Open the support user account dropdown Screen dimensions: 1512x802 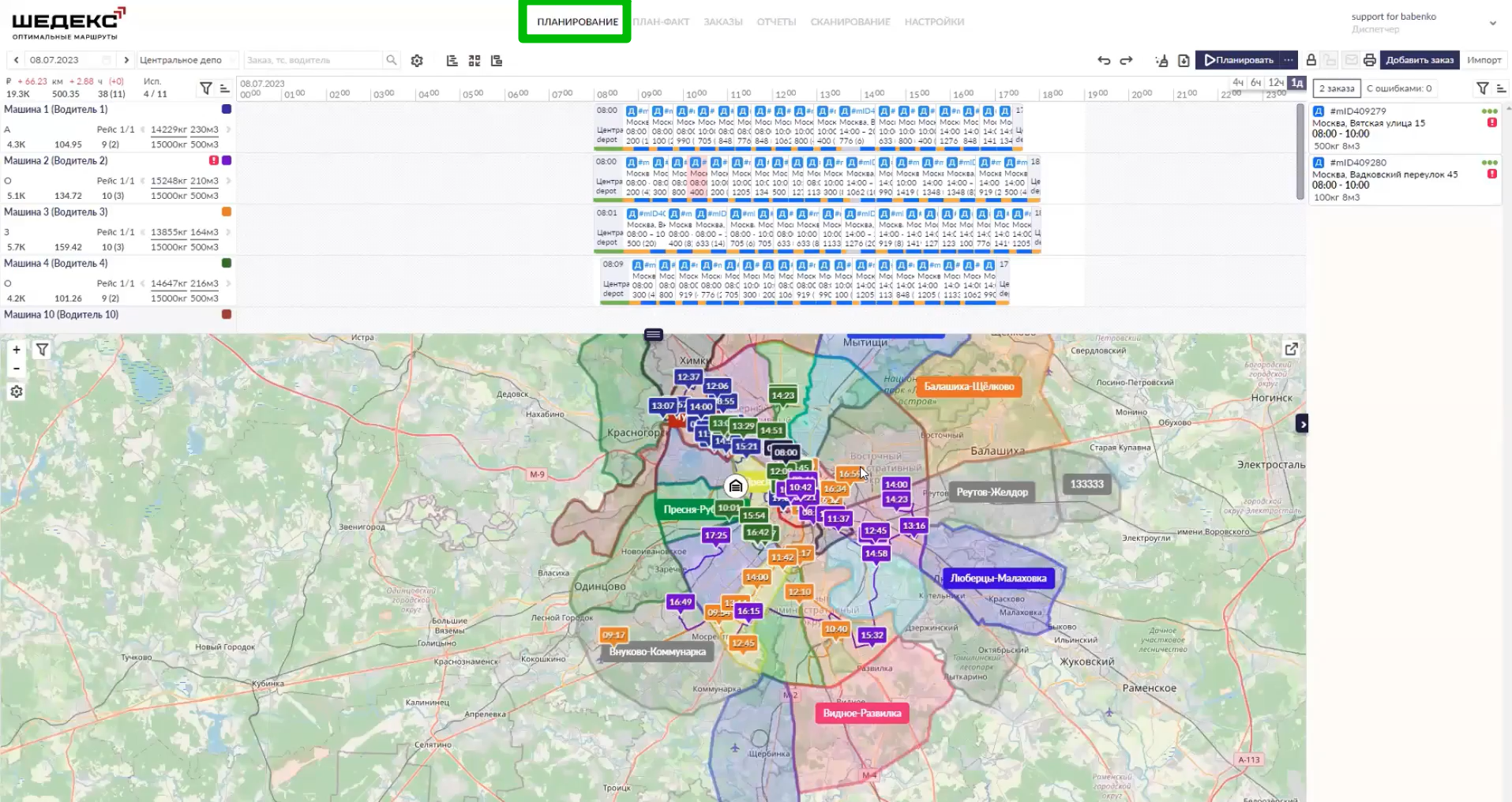pos(1492,23)
